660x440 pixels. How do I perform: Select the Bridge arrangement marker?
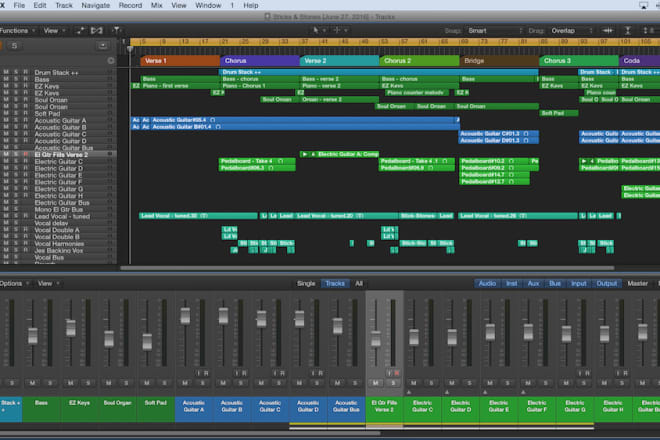500,61
